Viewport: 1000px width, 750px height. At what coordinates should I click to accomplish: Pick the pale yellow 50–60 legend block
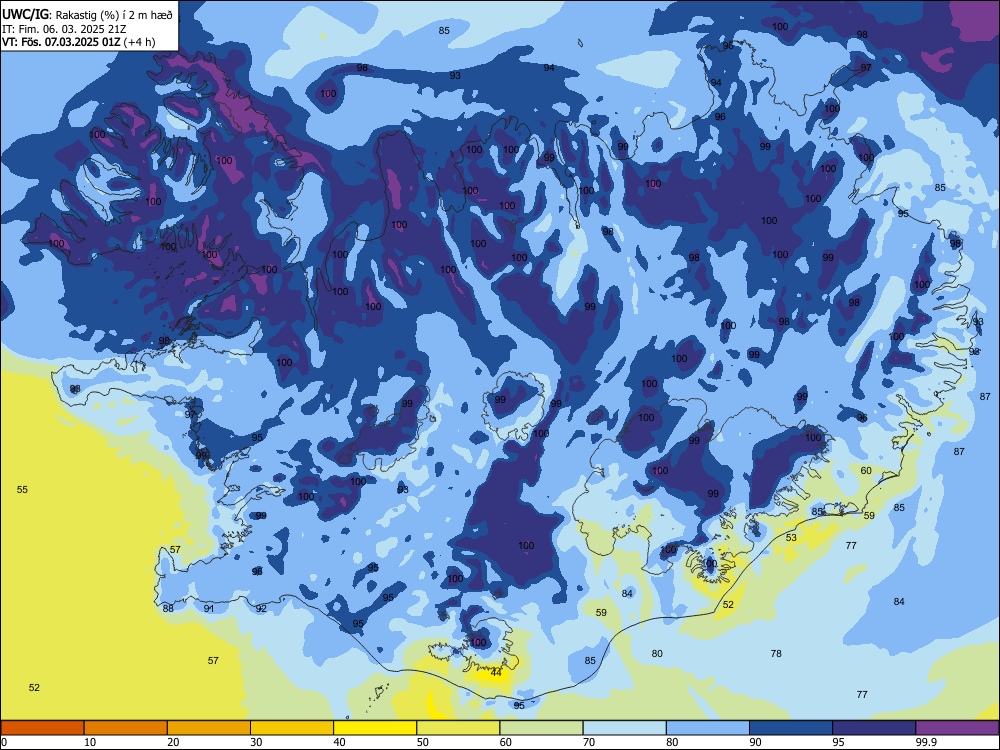(458, 728)
